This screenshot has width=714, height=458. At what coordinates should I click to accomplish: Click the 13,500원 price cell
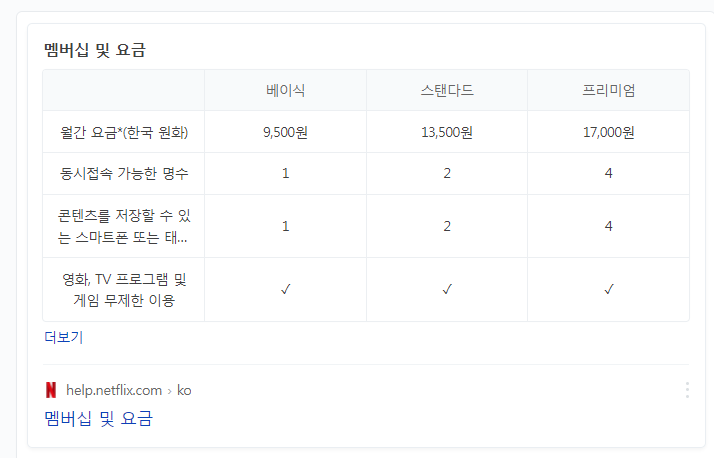click(447, 132)
